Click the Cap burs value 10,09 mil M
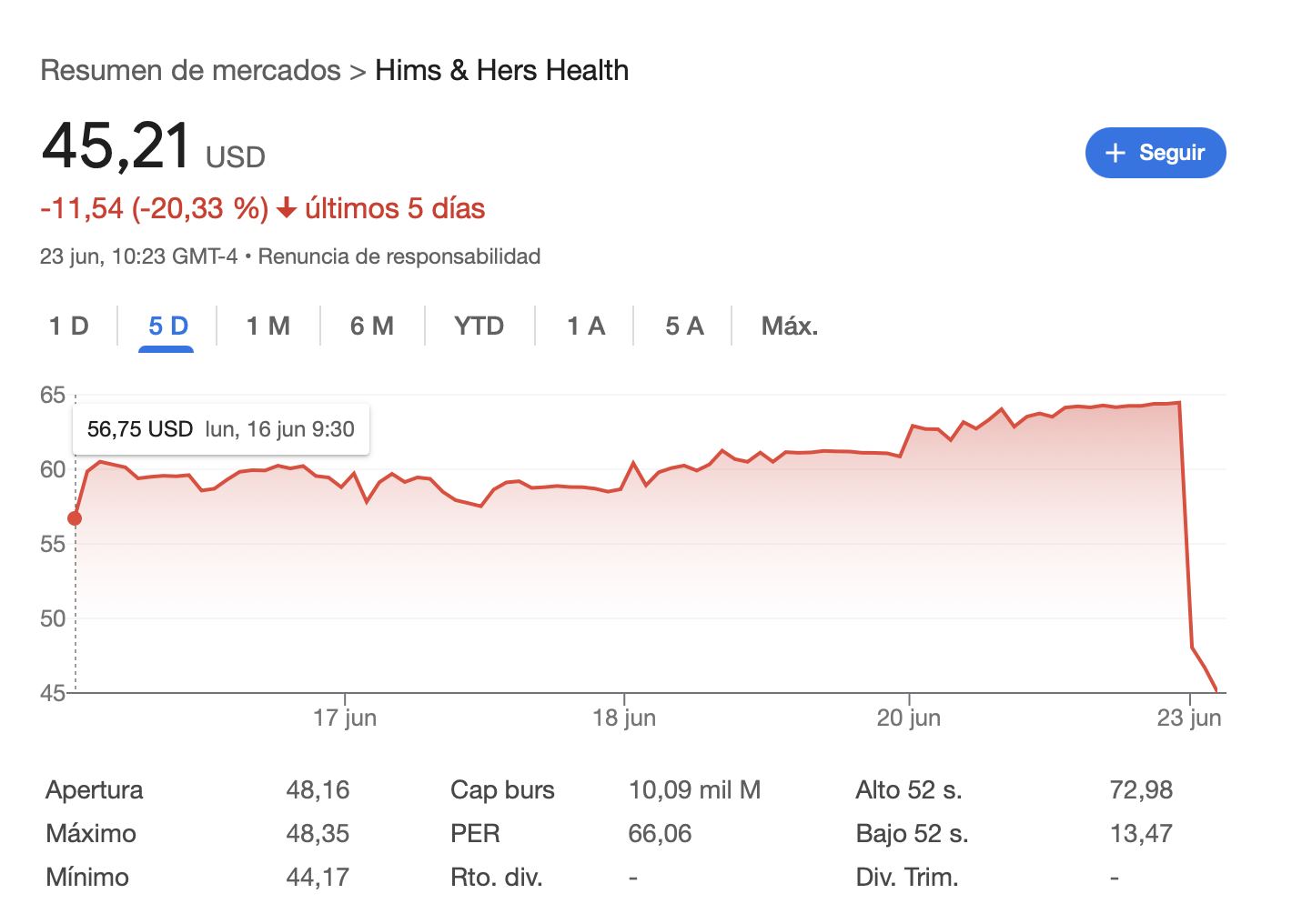Viewport: 1292px width, 924px height. [x=694, y=789]
